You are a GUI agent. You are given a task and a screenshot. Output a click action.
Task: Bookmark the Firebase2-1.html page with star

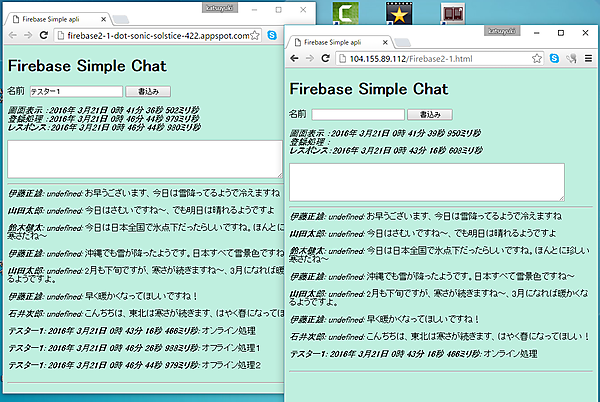click(536, 58)
